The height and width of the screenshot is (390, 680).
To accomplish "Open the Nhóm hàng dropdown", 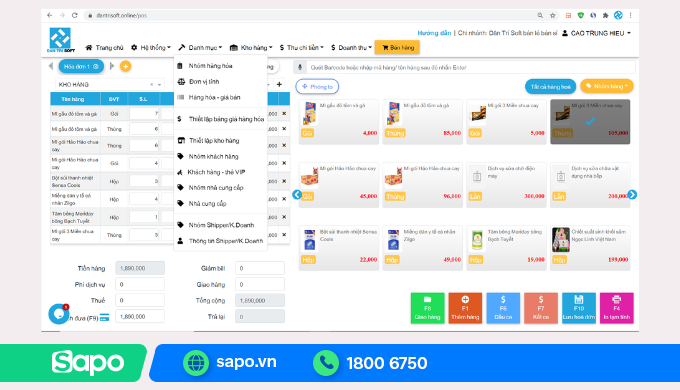I will click(x=607, y=86).
